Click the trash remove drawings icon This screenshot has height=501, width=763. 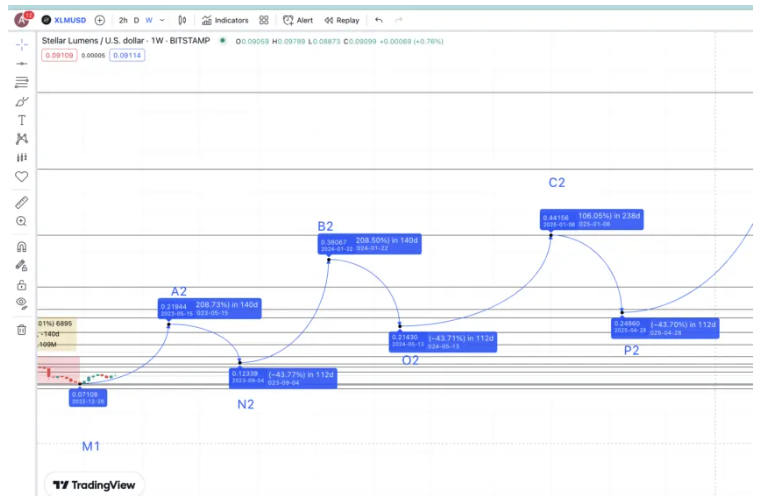click(21, 329)
